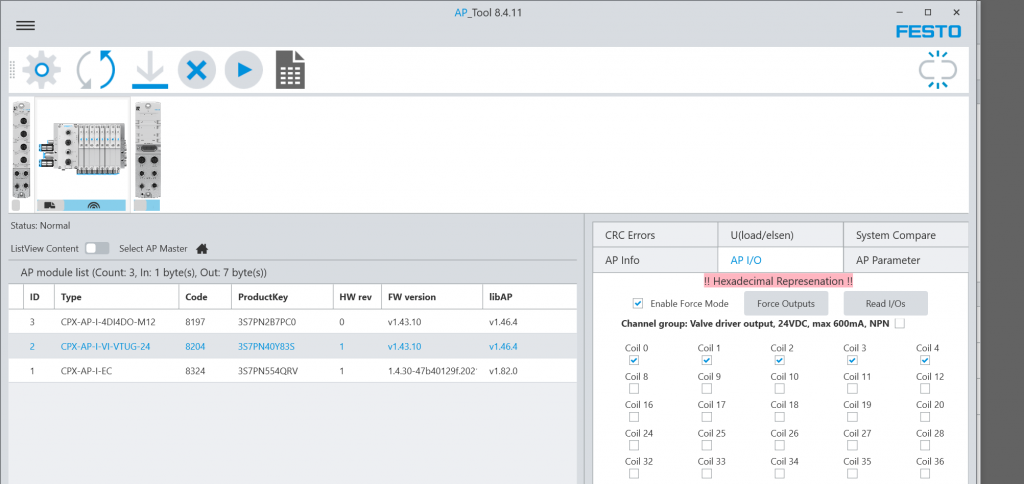Open the hamburger menu

tap(25, 25)
